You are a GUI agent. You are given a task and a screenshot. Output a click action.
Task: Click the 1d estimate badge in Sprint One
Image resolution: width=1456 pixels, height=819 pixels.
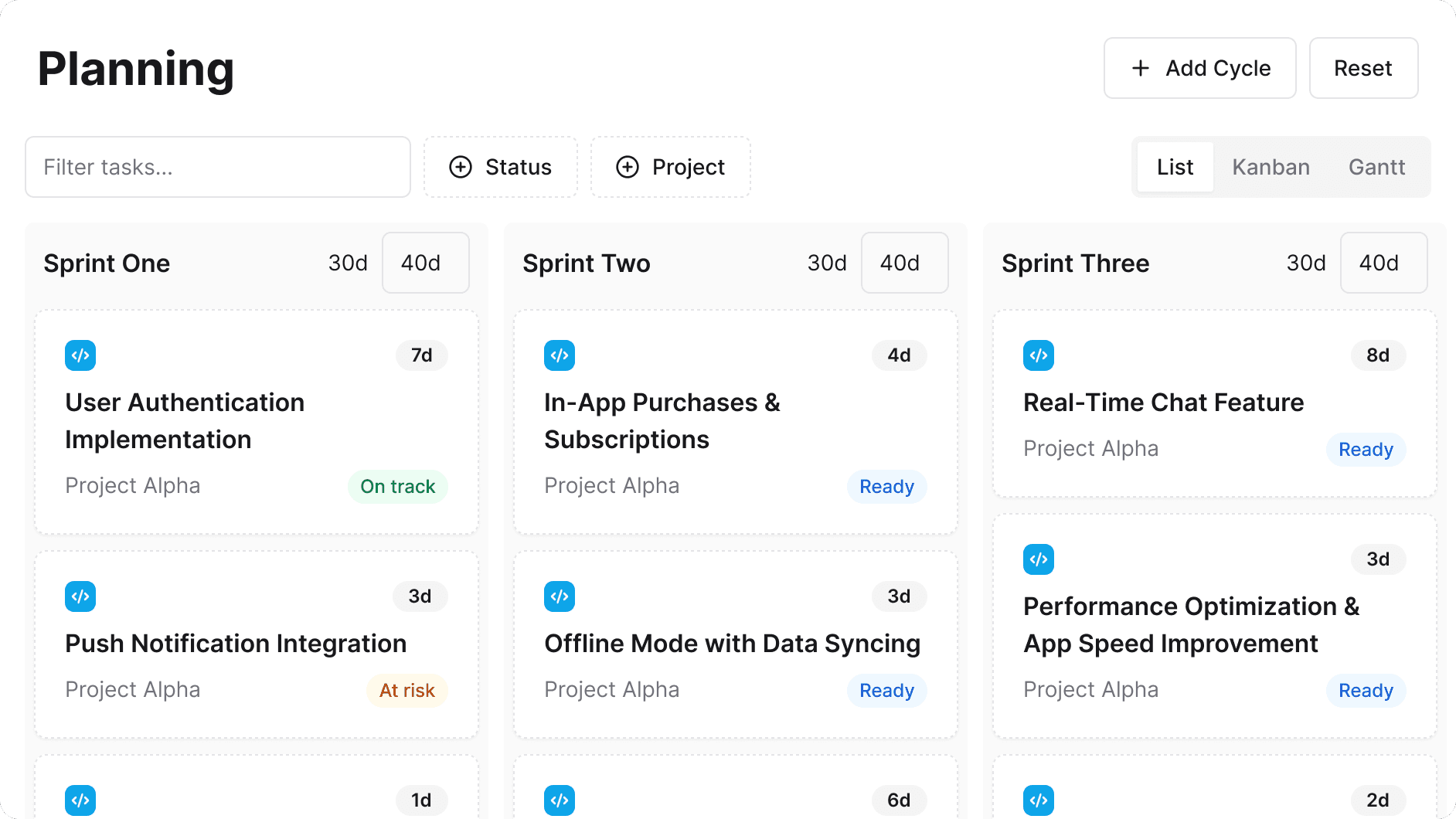pos(422,800)
